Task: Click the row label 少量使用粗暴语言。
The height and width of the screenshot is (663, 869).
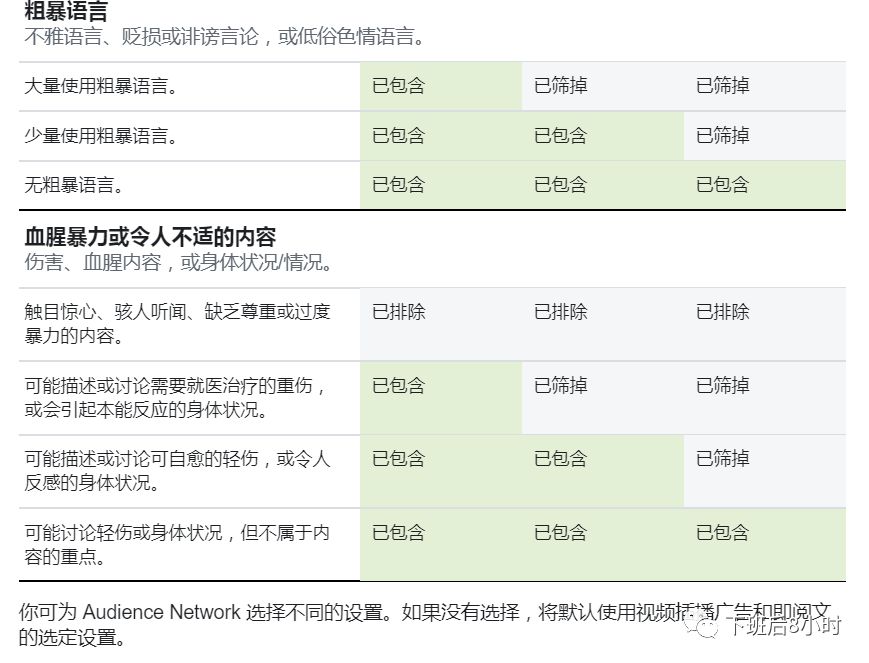Action: pyautogui.click(x=101, y=136)
